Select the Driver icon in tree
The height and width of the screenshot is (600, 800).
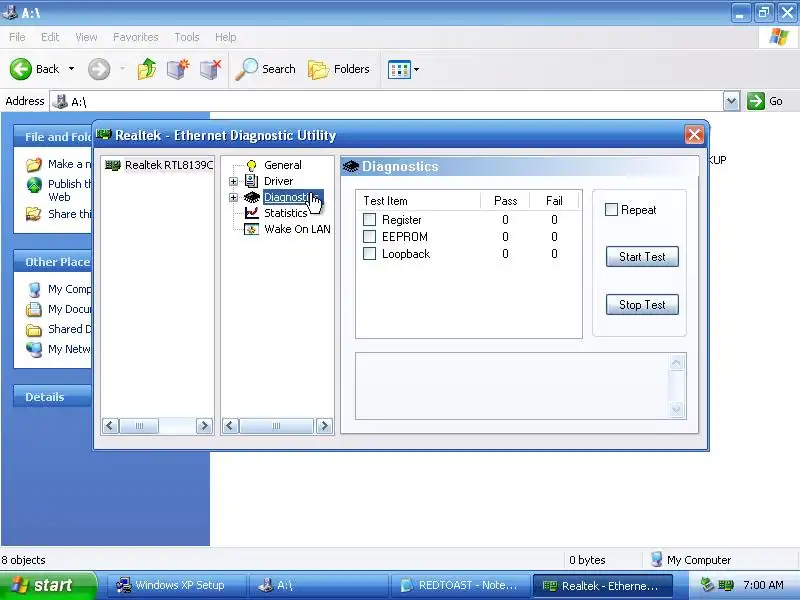(251, 181)
